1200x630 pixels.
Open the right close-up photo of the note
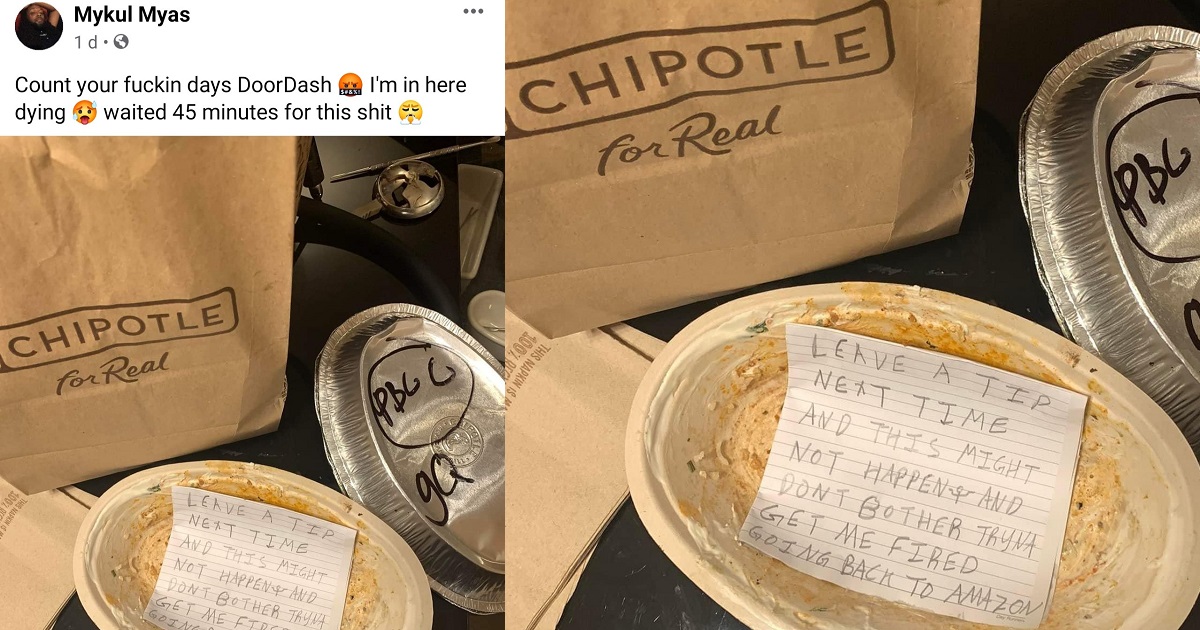[853, 315]
